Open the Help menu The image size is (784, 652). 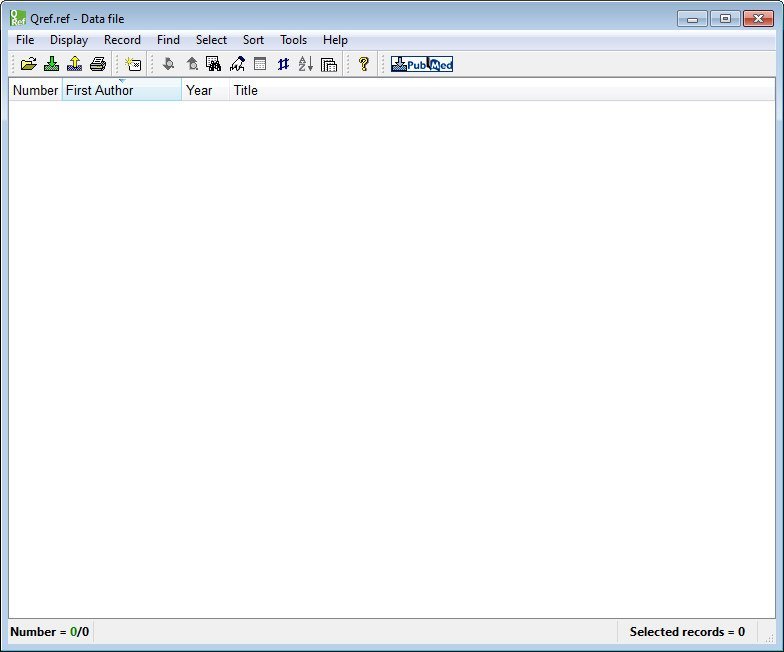(335, 40)
